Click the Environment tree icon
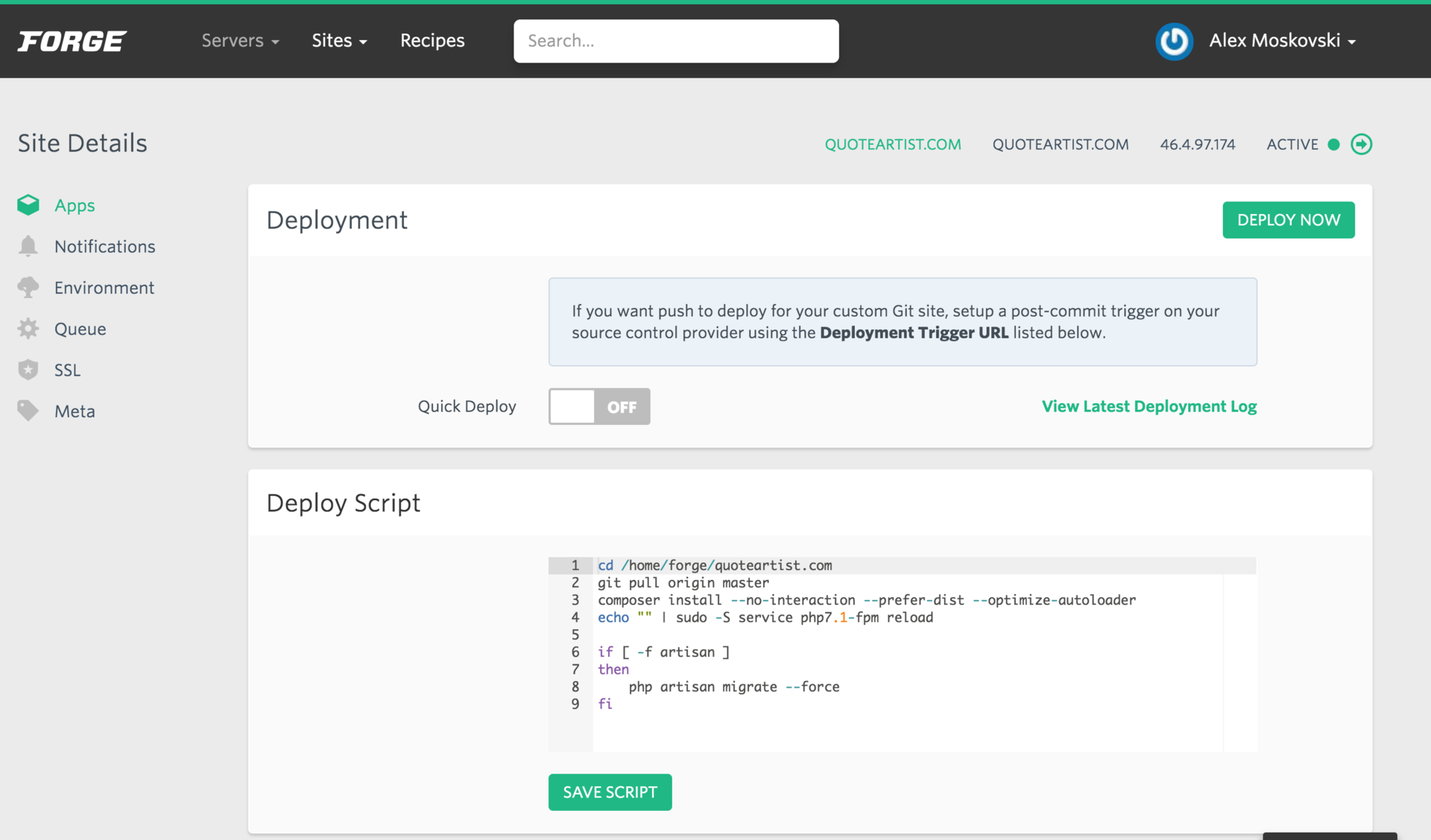Viewport: 1431px width, 840px height. tap(28, 288)
